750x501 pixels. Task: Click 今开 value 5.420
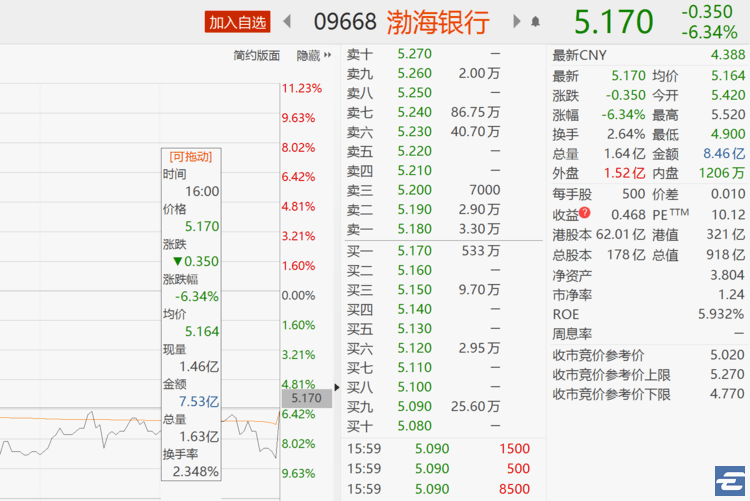pos(728,95)
